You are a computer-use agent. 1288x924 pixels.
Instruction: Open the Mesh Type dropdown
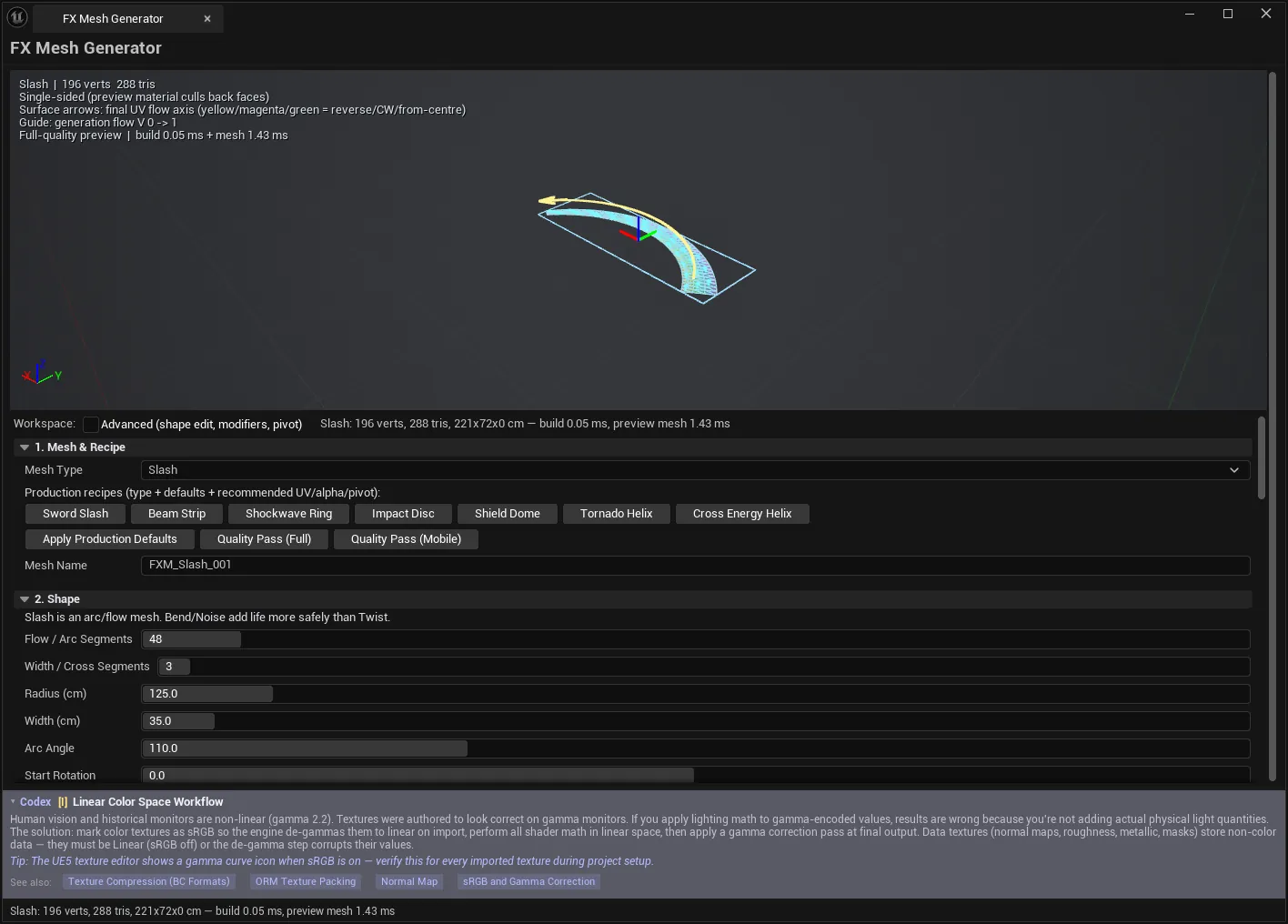coord(696,470)
